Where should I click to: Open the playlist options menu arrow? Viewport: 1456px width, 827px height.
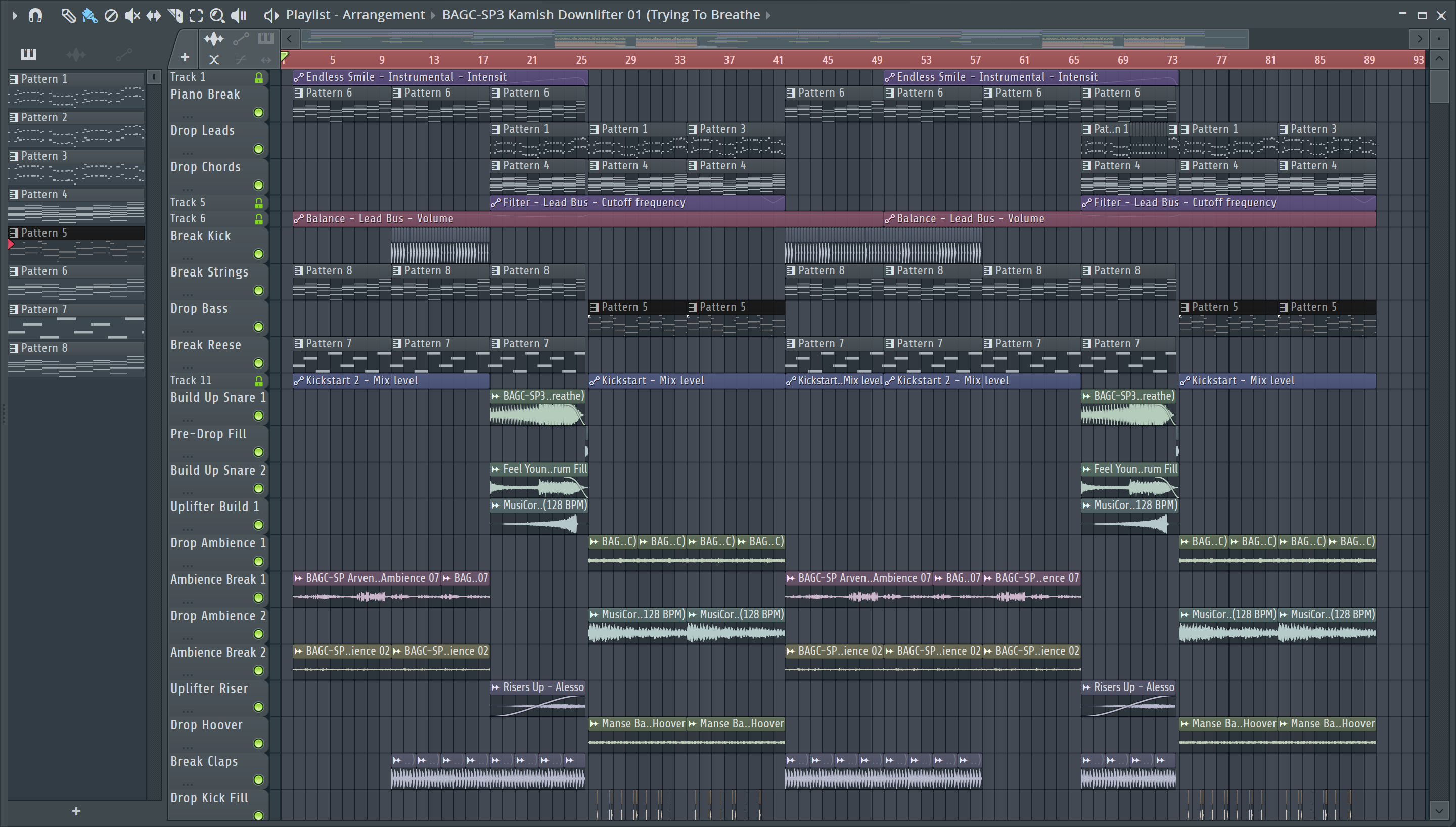(x=15, y=15)
